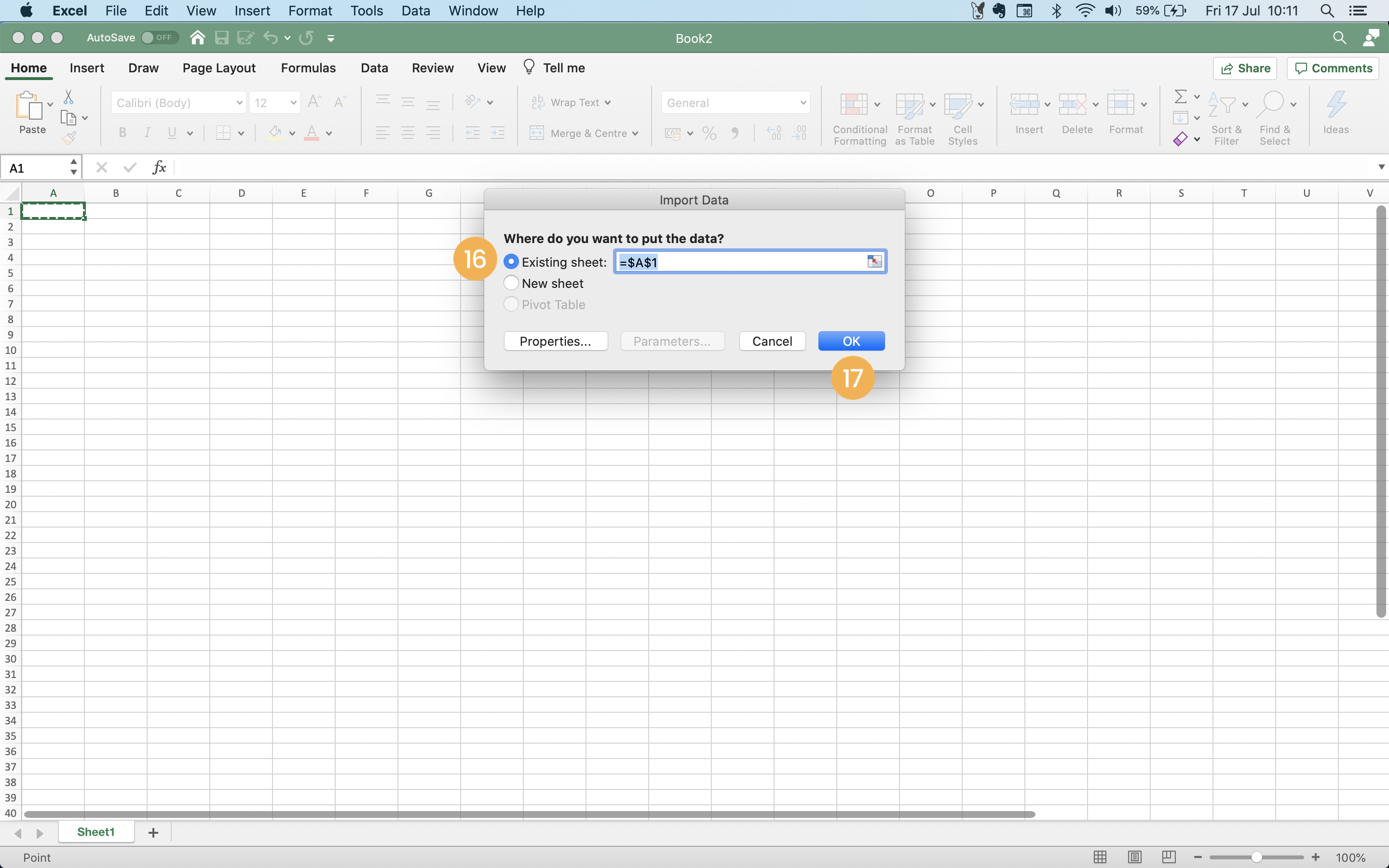Add a new sheet with plus icon
The height and width of the screenshot is (868, 1389).
[153, 832]
